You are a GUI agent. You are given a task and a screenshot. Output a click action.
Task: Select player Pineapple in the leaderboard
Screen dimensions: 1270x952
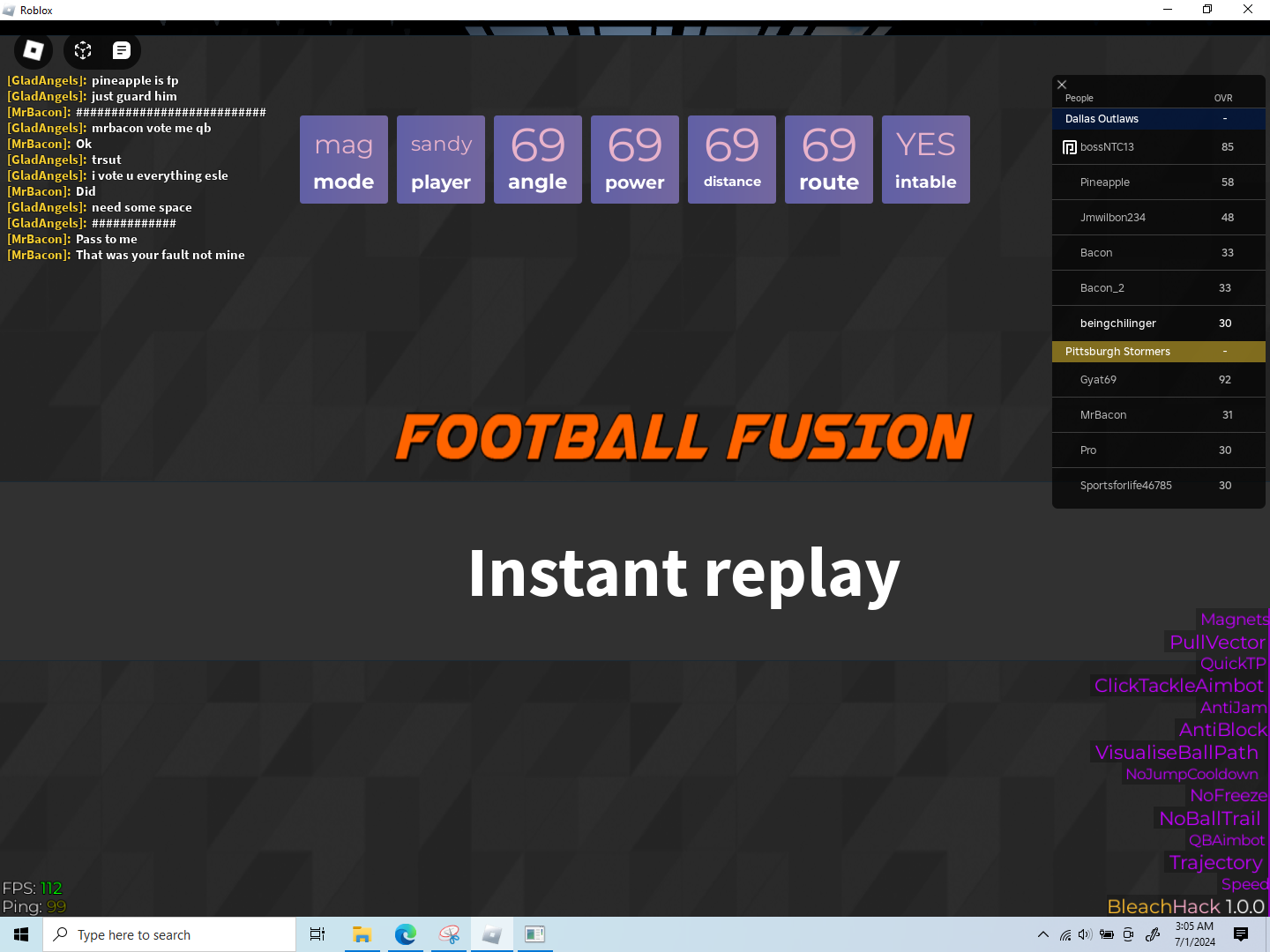click(1159, 182)
